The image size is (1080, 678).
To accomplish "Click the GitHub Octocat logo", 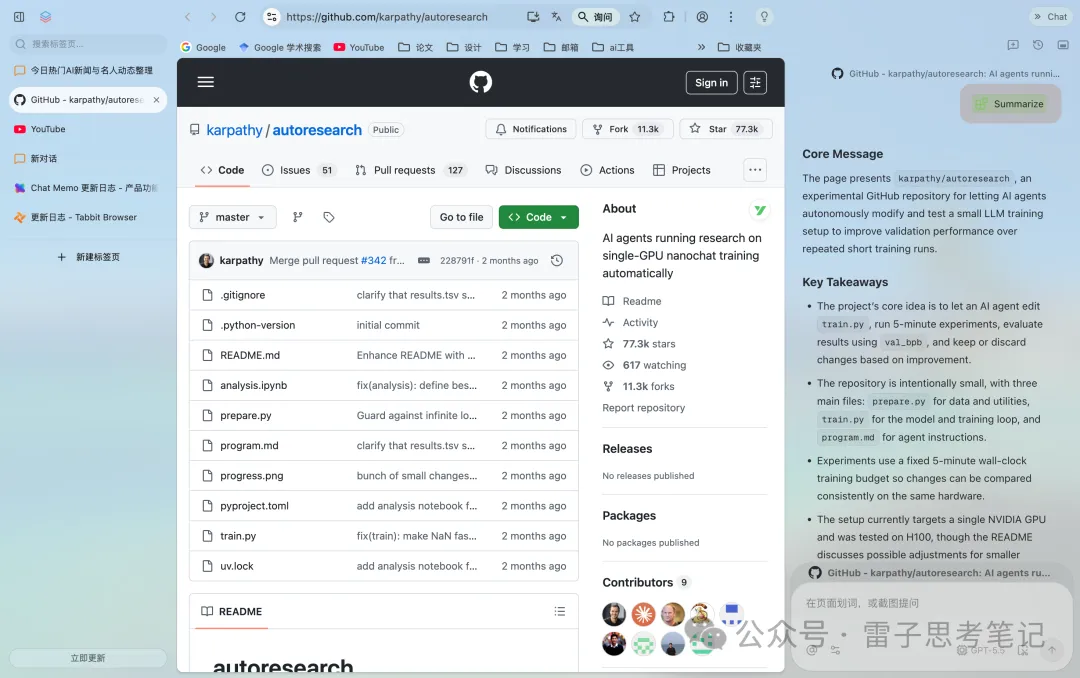I will 481,82.
